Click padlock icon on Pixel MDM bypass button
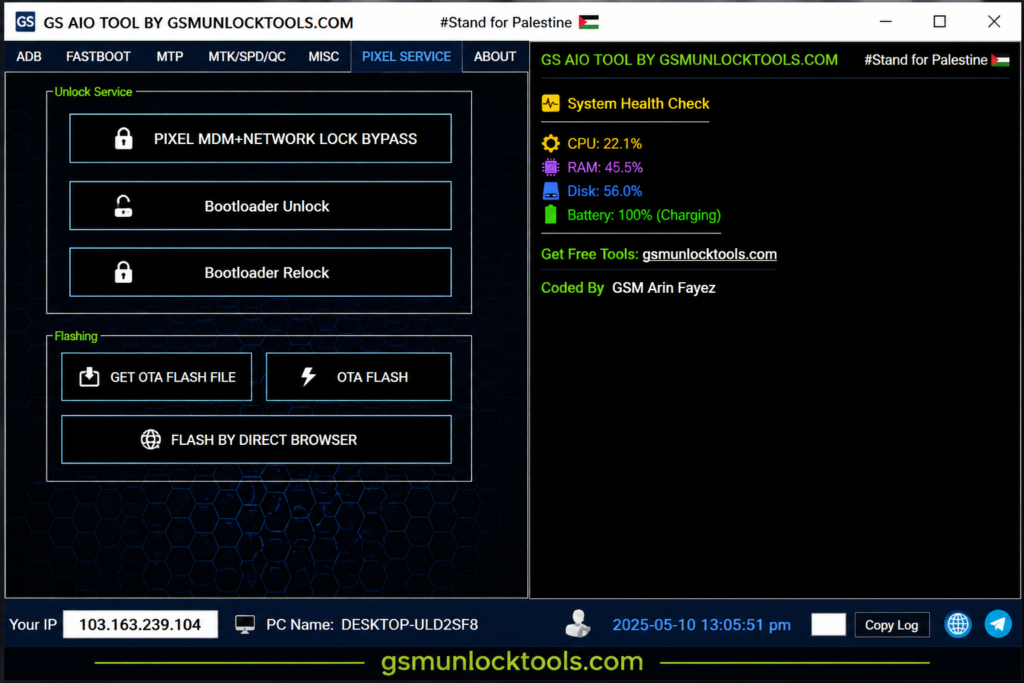The width and height of the screenshot is (1024, 683). tap(123, 138)
